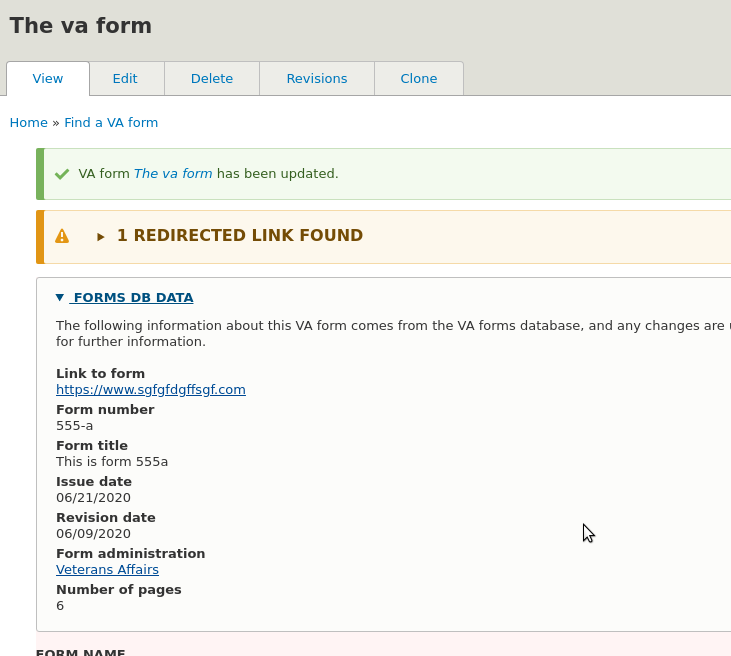
Task: Click the 'Number of pages' label
Action: click(118, 589)
